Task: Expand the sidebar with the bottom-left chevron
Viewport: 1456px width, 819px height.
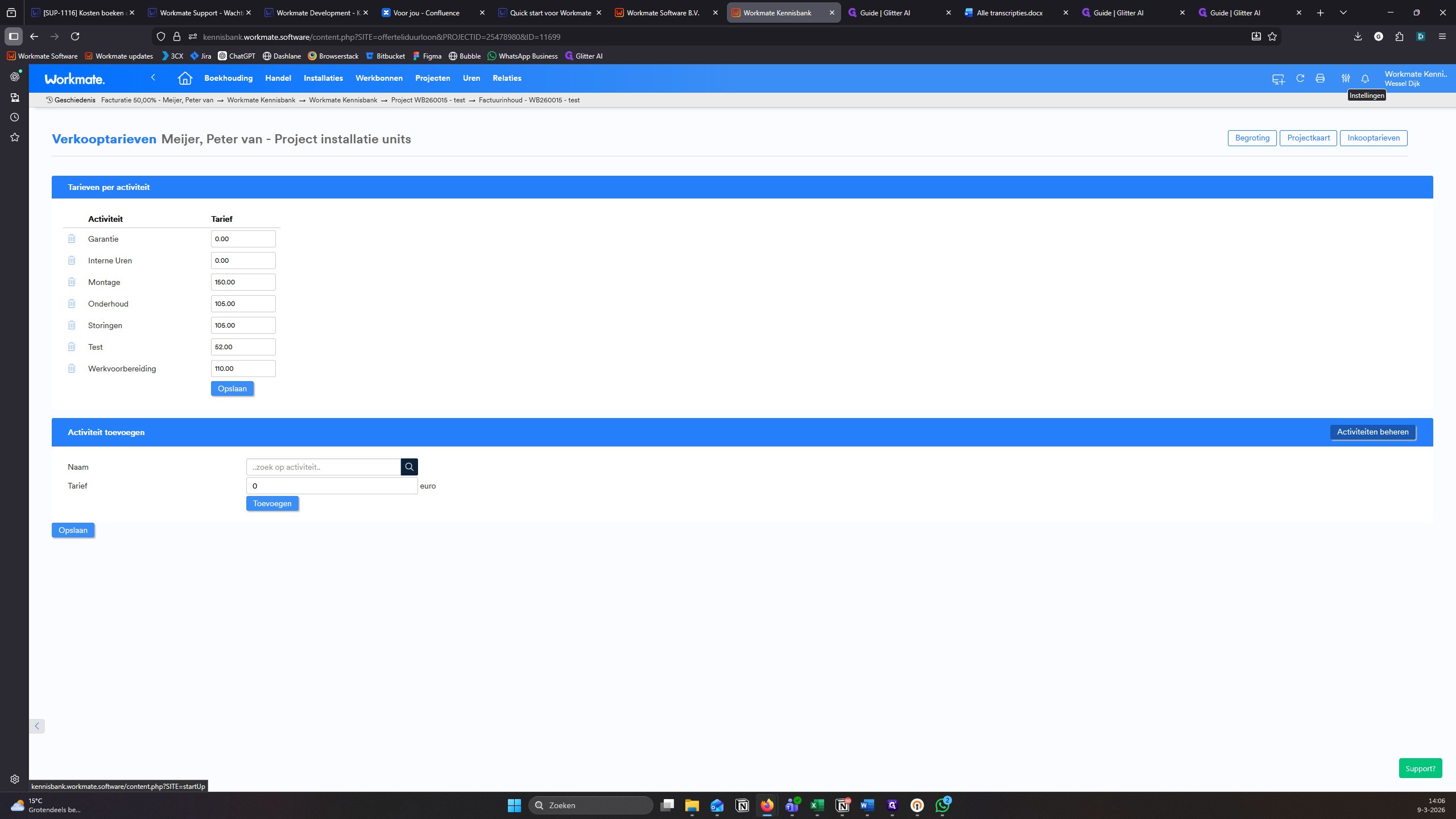Action: point(37,726)
